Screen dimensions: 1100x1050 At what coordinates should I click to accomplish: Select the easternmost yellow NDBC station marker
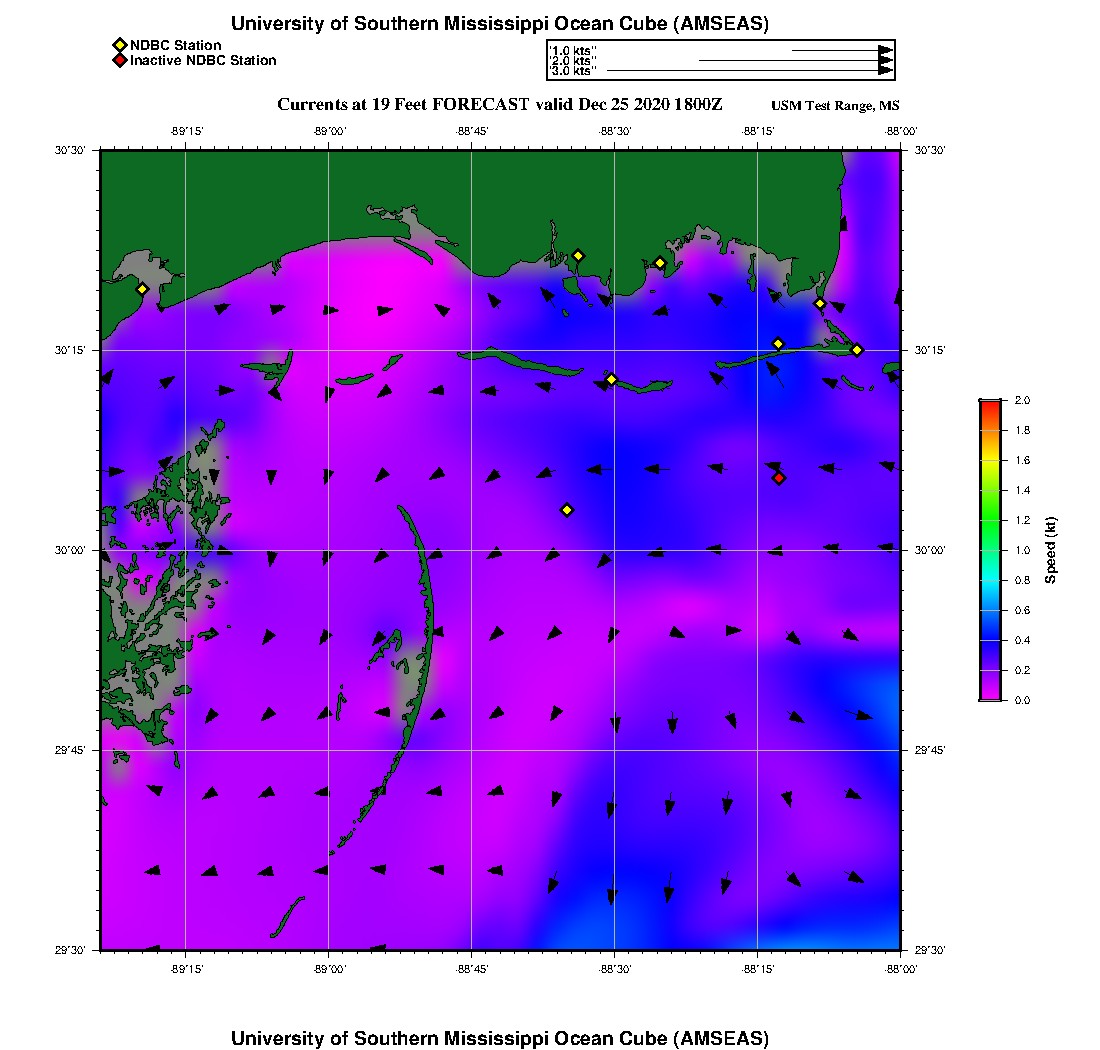click(x=857, y=349)
